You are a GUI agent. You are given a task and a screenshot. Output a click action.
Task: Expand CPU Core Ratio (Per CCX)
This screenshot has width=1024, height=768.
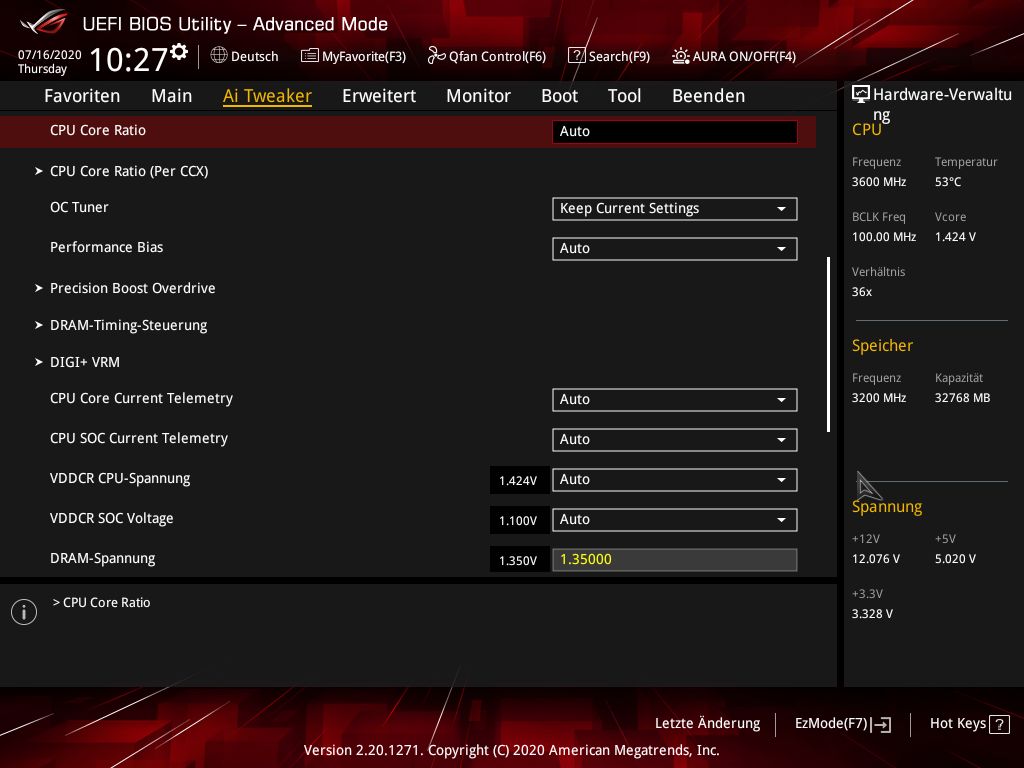point(129,171)
